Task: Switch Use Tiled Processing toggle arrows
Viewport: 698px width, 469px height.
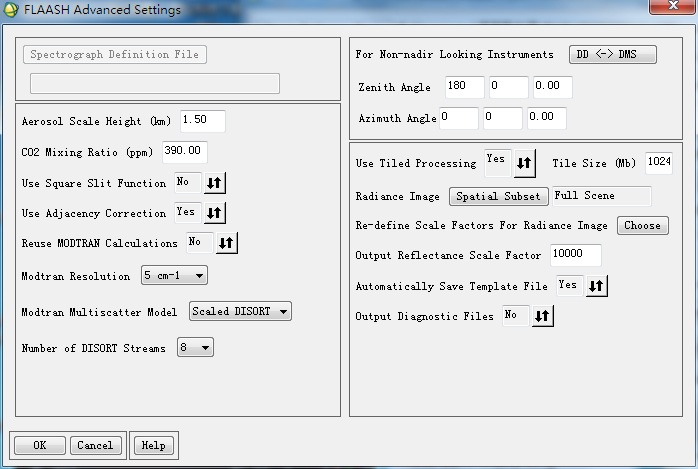Action: pyautogui.click(x=525, y=162)
